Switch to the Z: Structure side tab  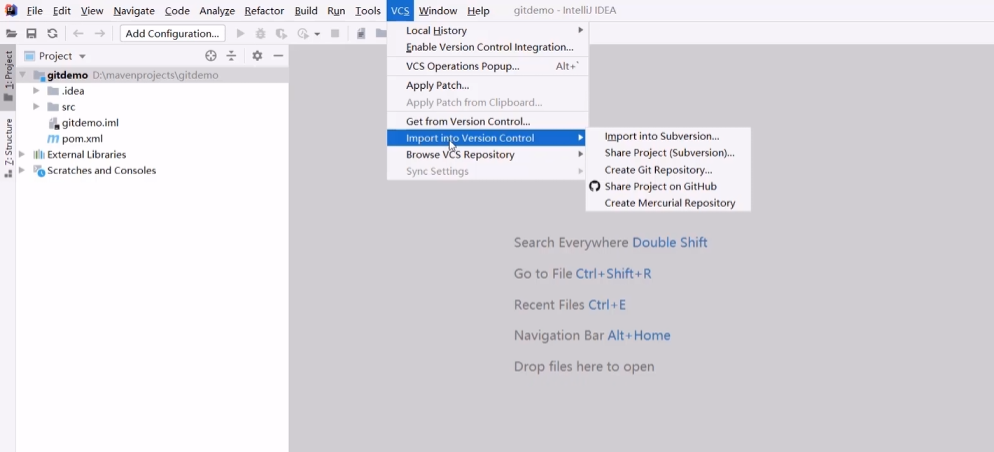pyautogui.click(x=8, y=147)
